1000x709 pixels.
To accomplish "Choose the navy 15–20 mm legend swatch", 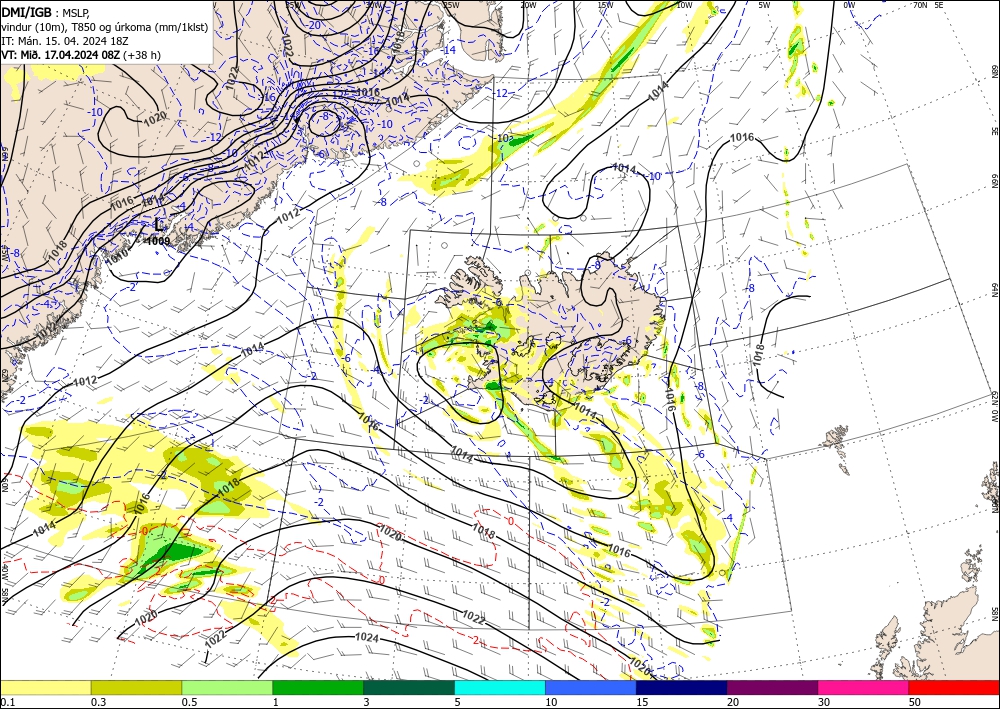I will (682, 687).
